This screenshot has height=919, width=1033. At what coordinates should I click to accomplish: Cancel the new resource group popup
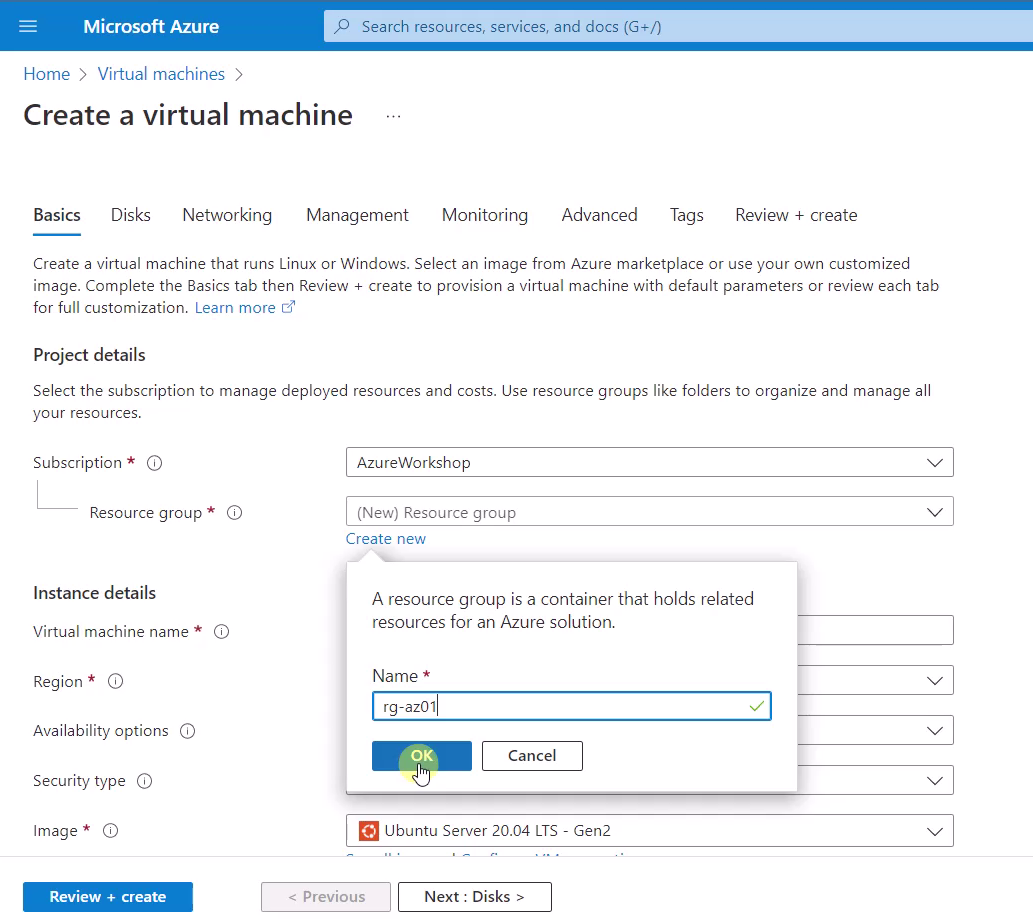point(532,756)
